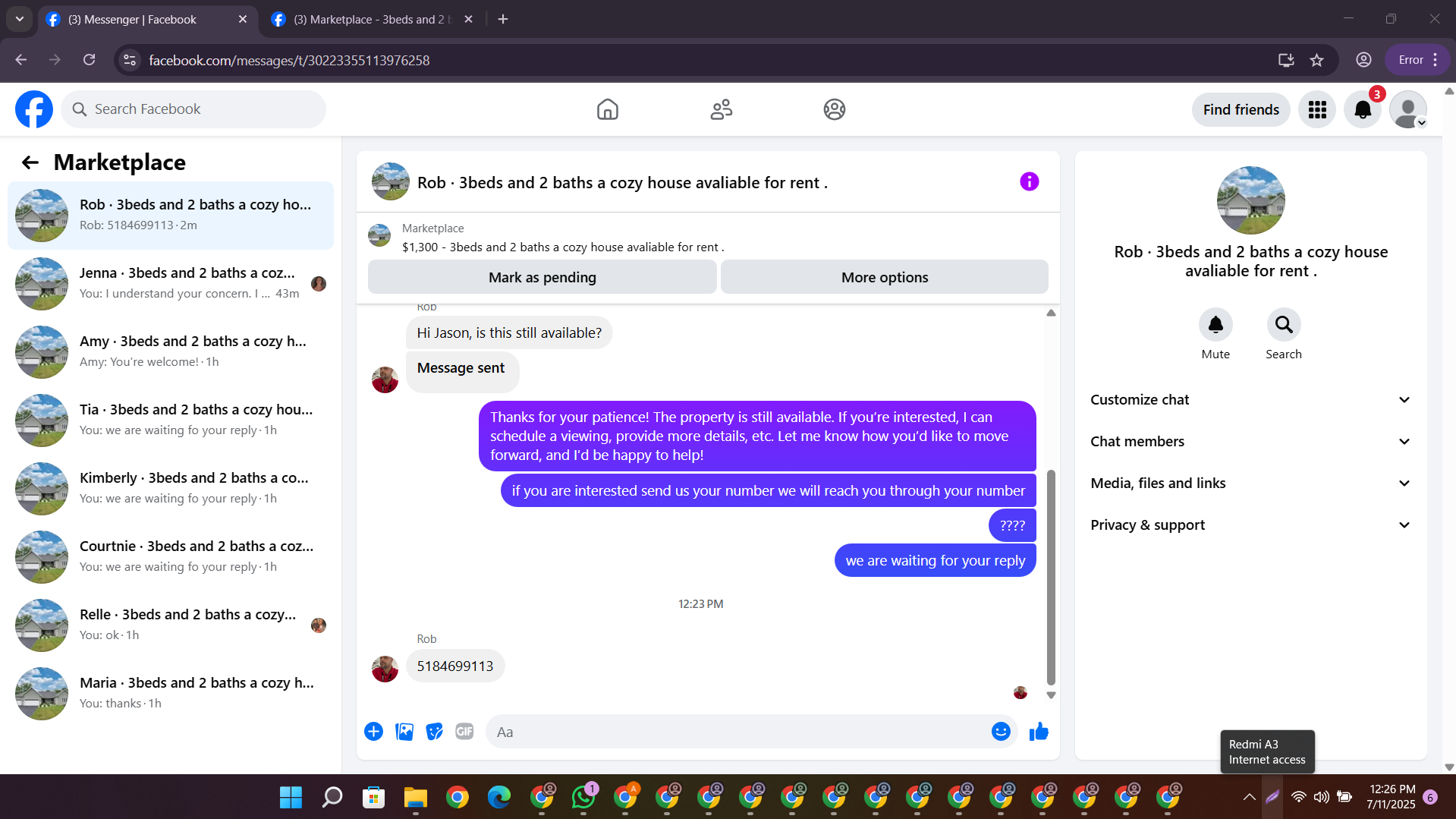Open the Chrome profile icon

[x=1363, y=60]
